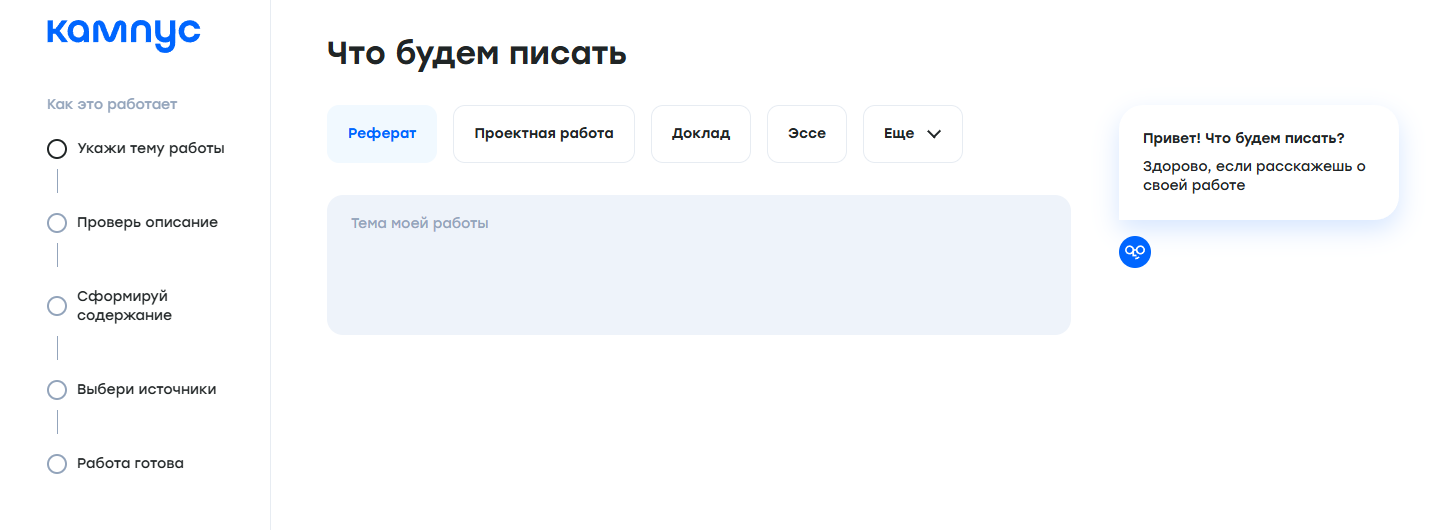The height and width of the screenshot is (530, 1430).
Task: Click the Проверь описание label
Action: coord(147,222)
